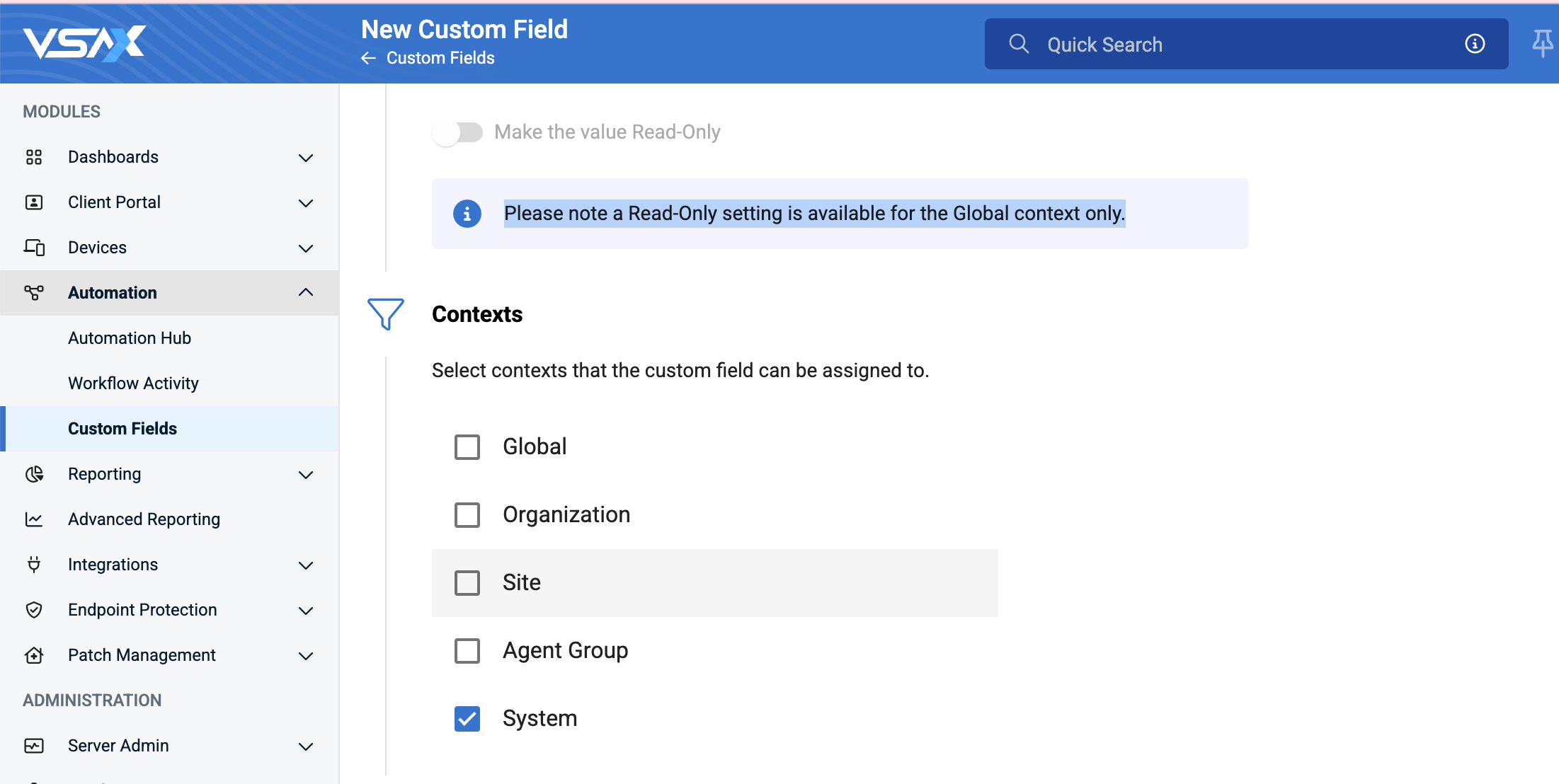This screenshot has height=784, width=1559.
Task: Expand the Patch Management section
Action: click(x=305, y=655)
